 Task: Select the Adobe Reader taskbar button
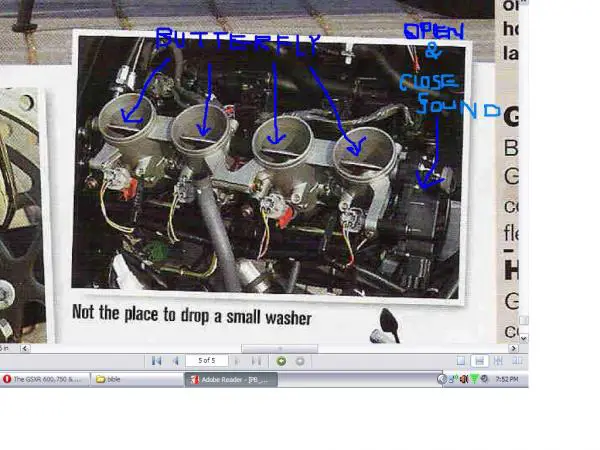pyautogui.click(x=231, y=380)
